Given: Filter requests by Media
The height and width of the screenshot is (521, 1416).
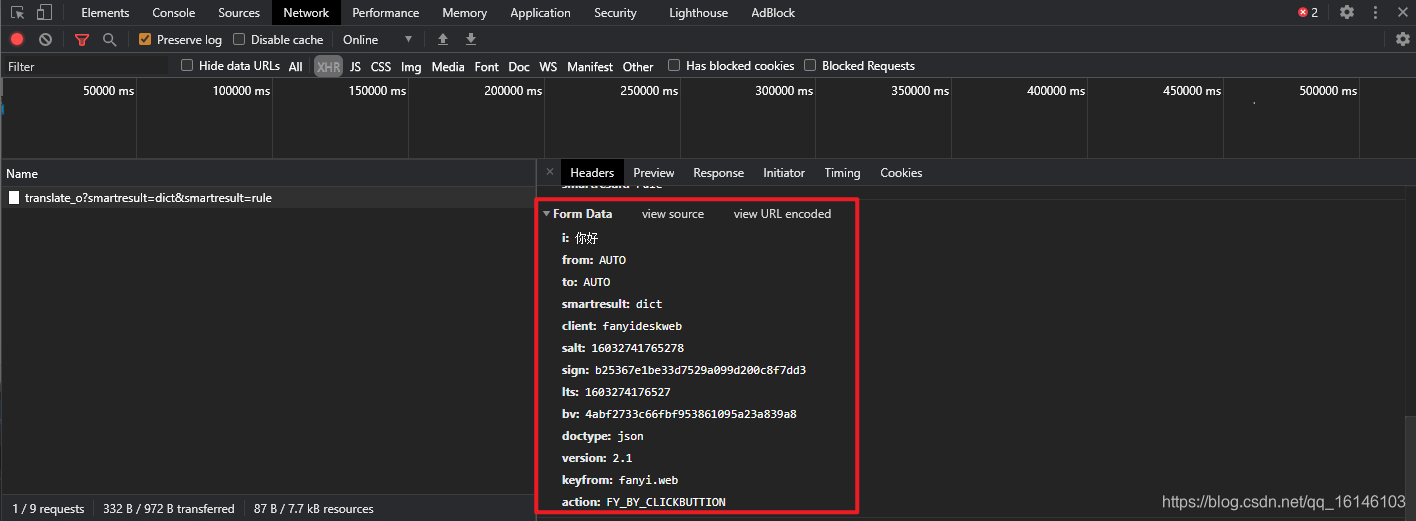Looking at the screenshot, I should coord(448,66).
